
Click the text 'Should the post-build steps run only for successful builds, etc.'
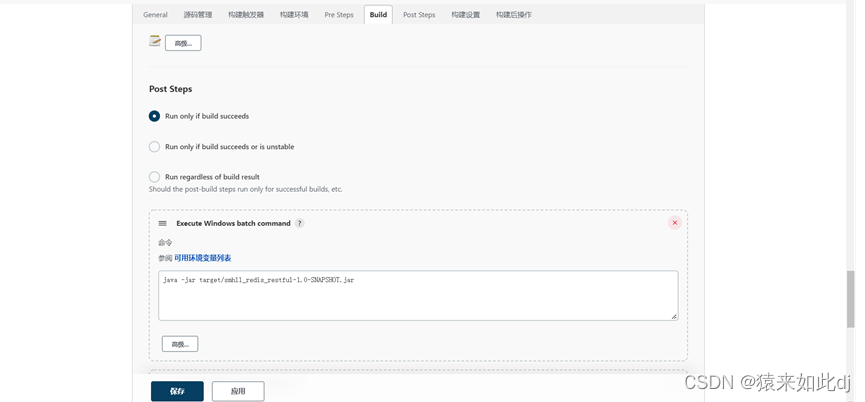click(245, 189)
